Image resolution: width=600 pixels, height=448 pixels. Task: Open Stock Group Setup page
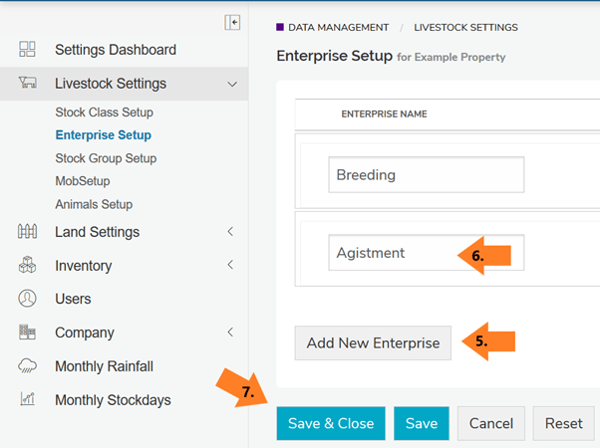(106, 158)
